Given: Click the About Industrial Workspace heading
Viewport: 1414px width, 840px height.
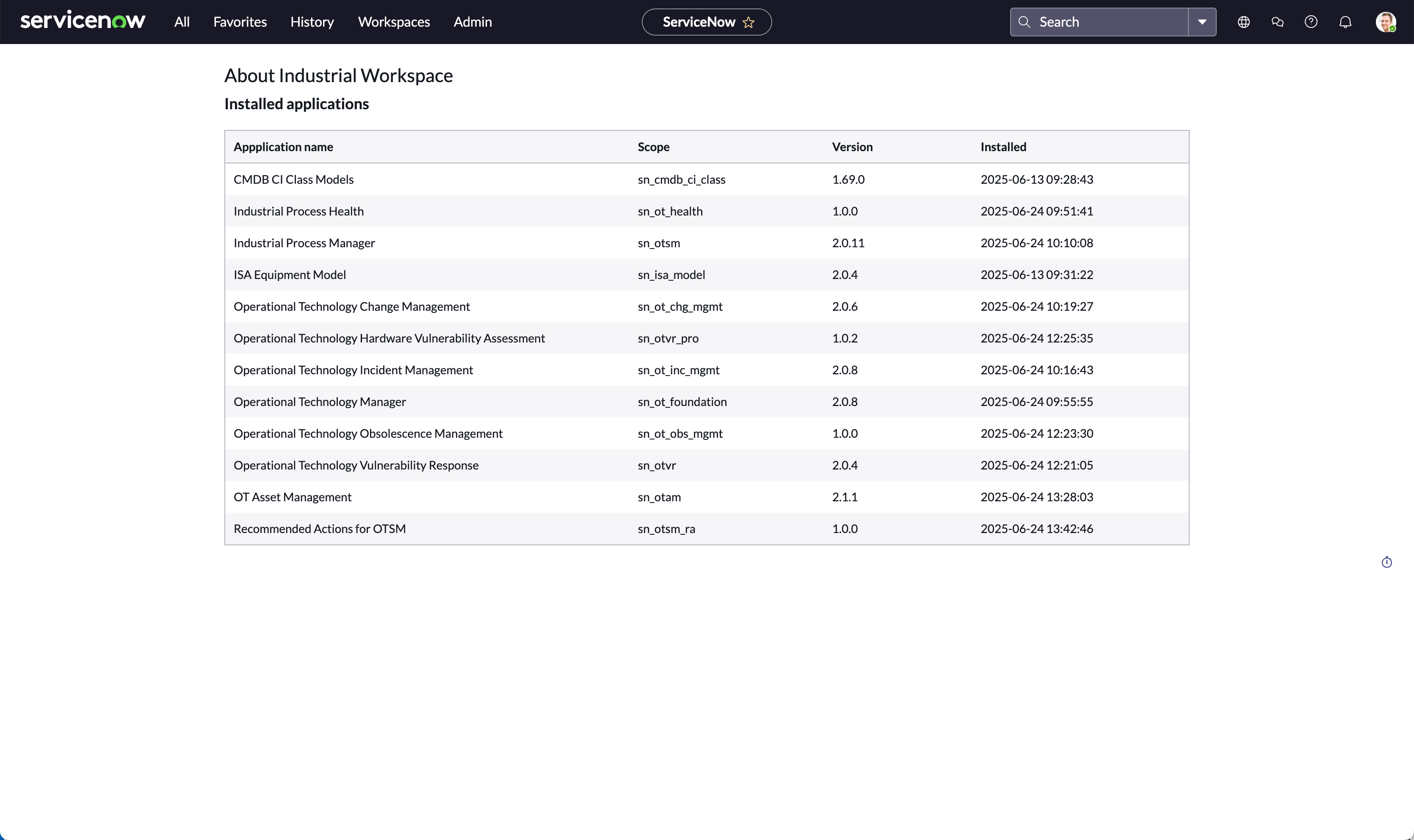Looking at the screenshot, I should 338,75.
